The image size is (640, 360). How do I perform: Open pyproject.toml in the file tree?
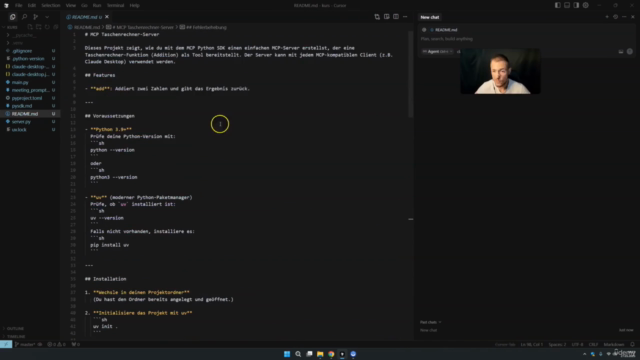(x=27, y=98)
